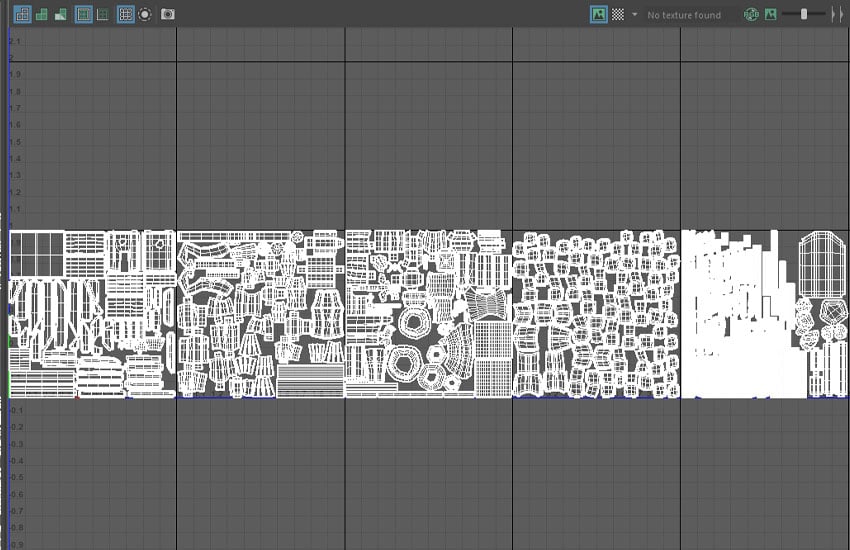Open the texture list dropdown arrow
850x550 pixels.
click(x=634, y=15)
